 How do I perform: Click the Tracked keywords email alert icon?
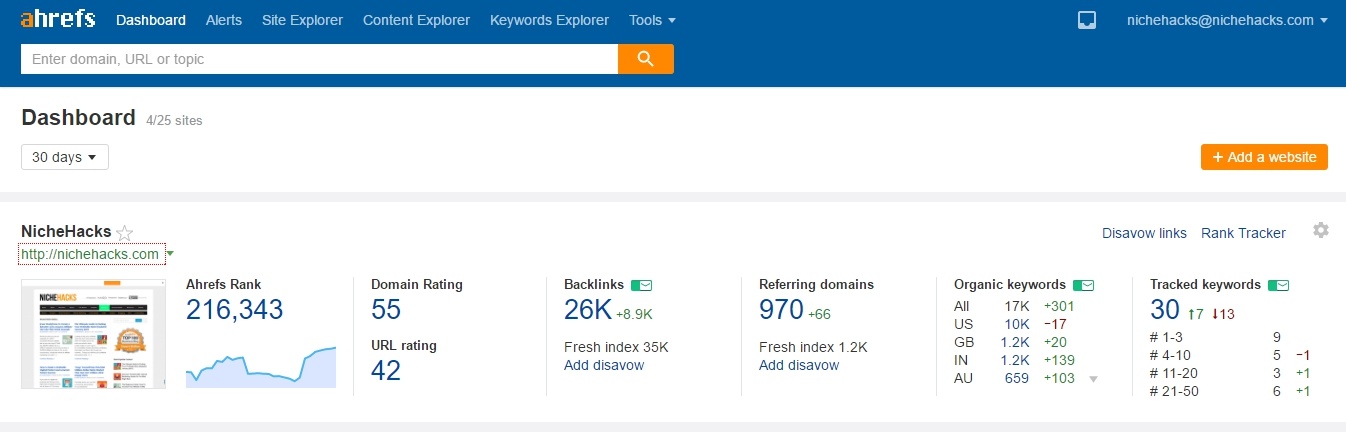point(1278,285)
